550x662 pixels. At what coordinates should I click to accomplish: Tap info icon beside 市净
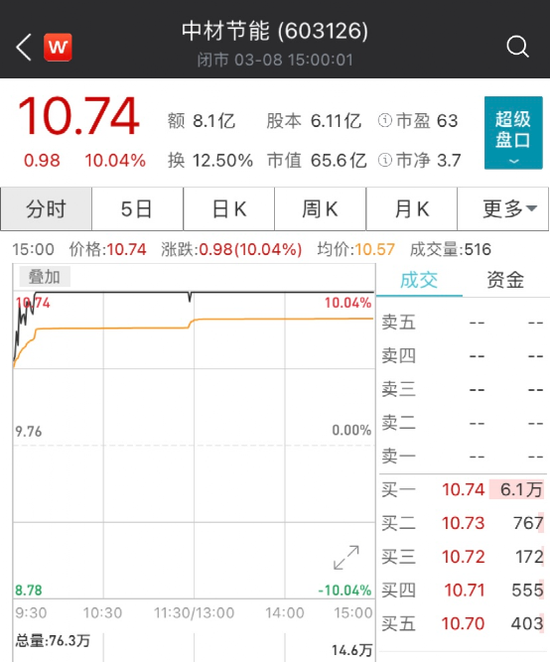pos(385,160)
